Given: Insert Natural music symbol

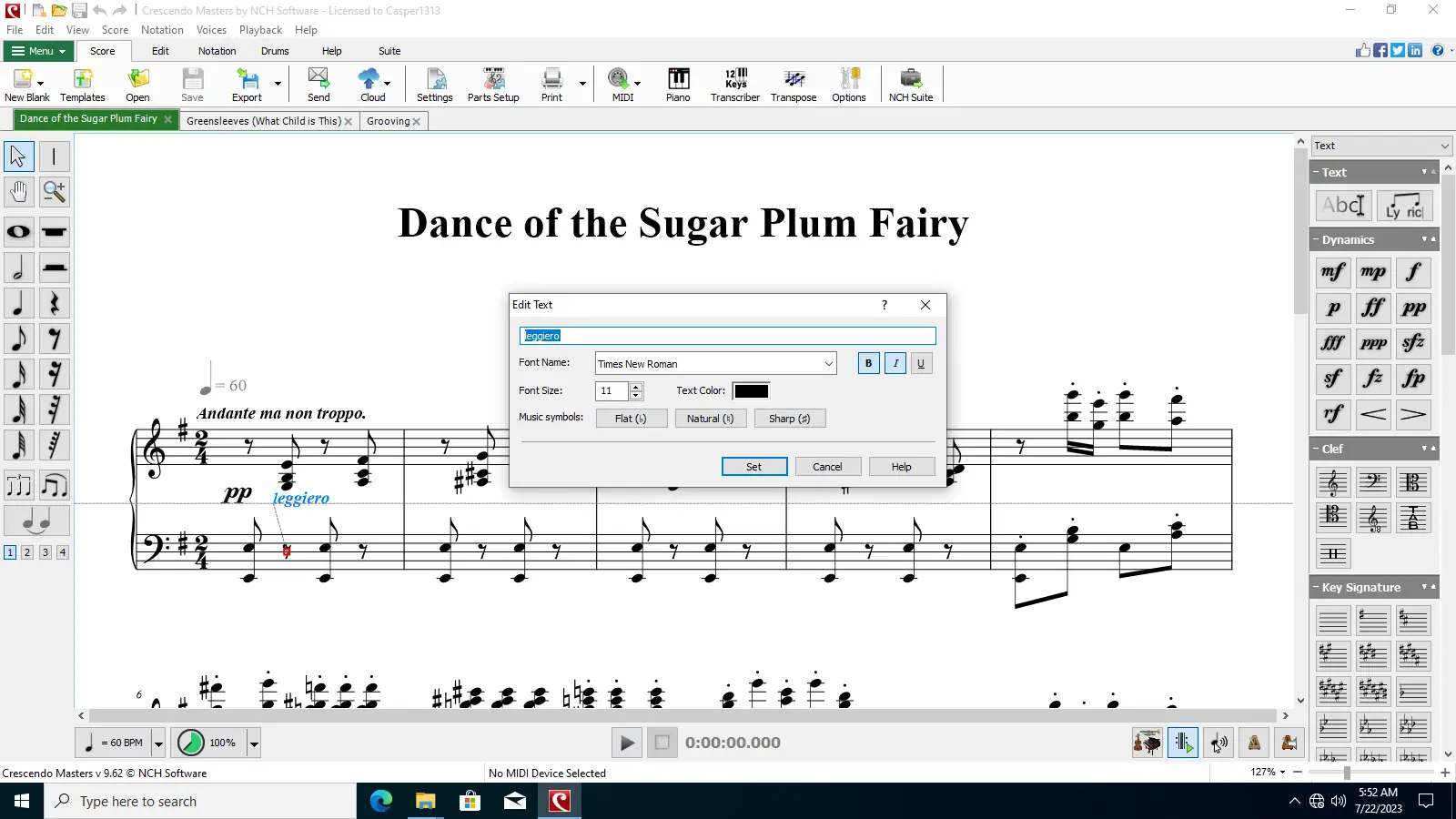Looking at the screenshot, I should pyautogui.click(x=711, y=419).
